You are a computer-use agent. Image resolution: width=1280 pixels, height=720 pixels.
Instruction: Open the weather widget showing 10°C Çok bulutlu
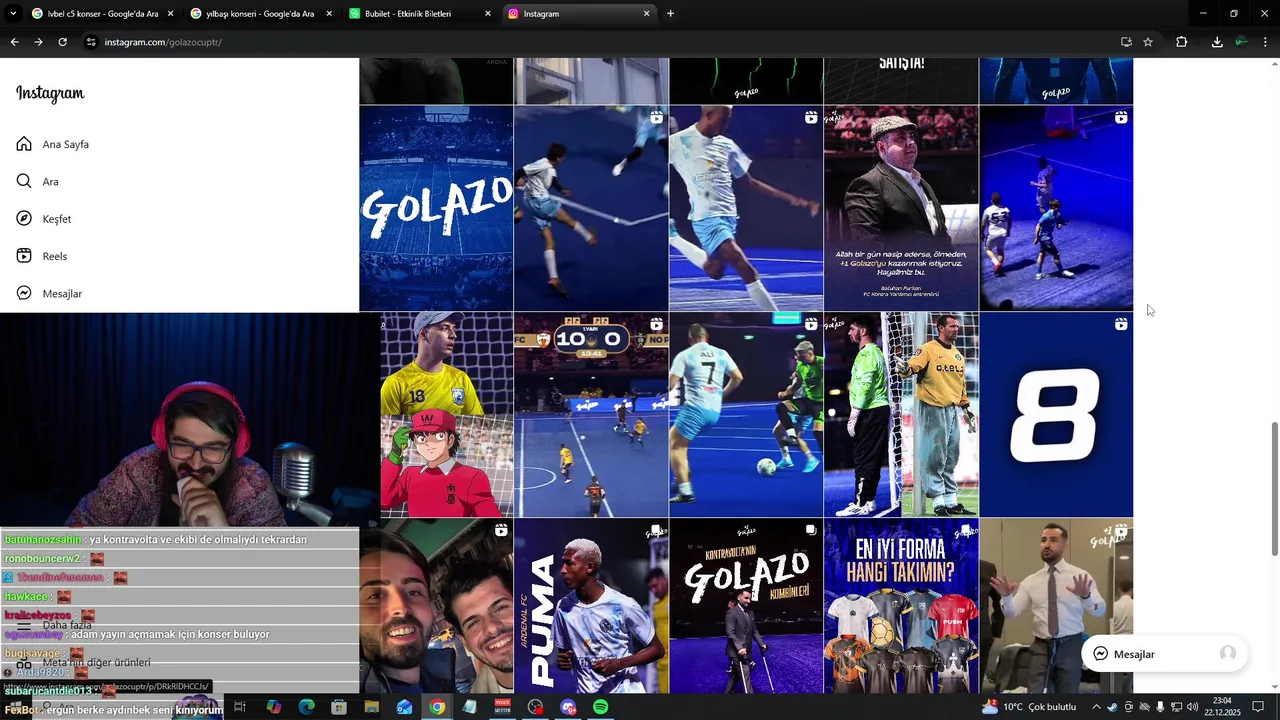[1029, 707]
